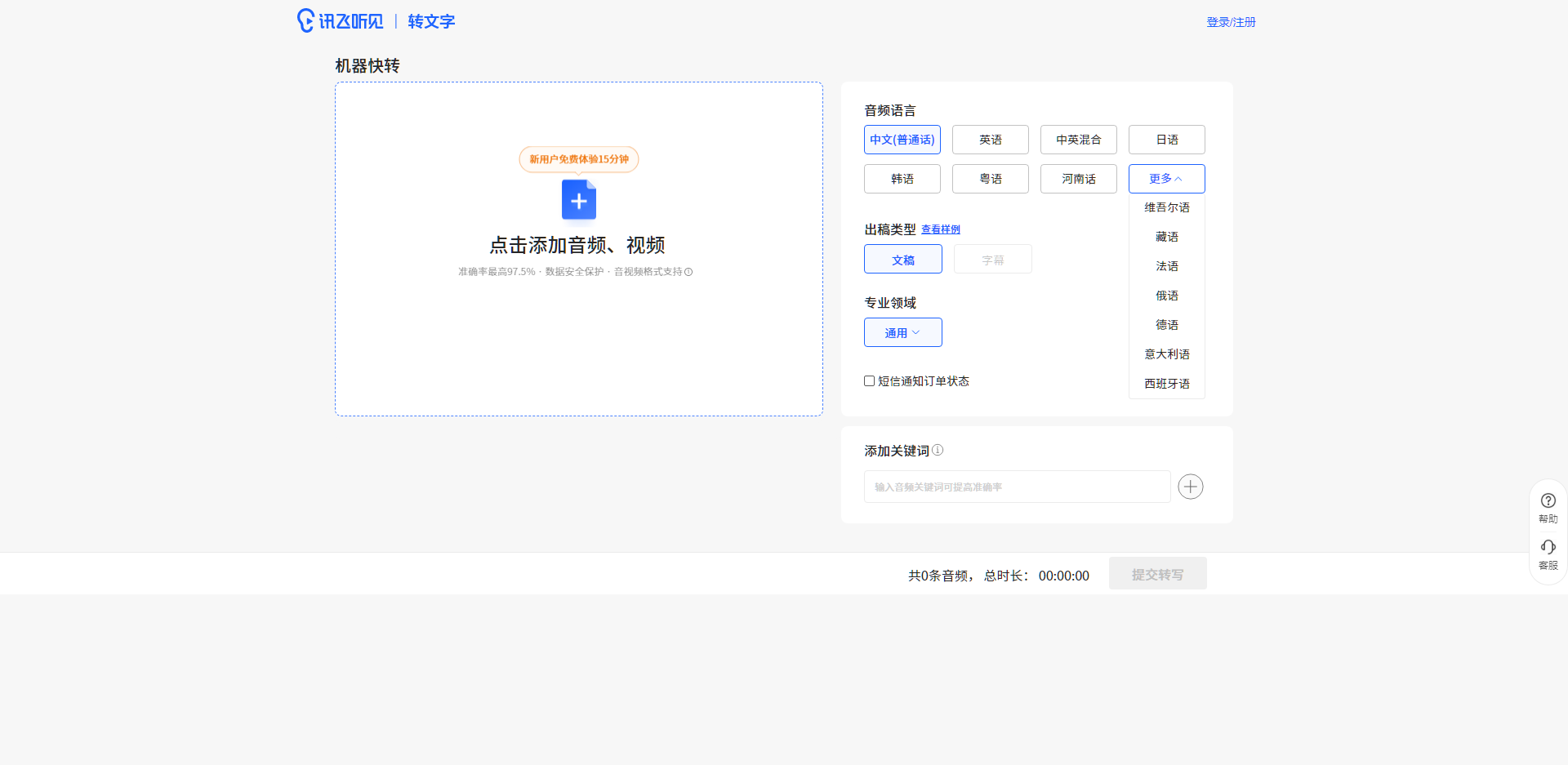Click the circular plus add-keyword button

1191,487
